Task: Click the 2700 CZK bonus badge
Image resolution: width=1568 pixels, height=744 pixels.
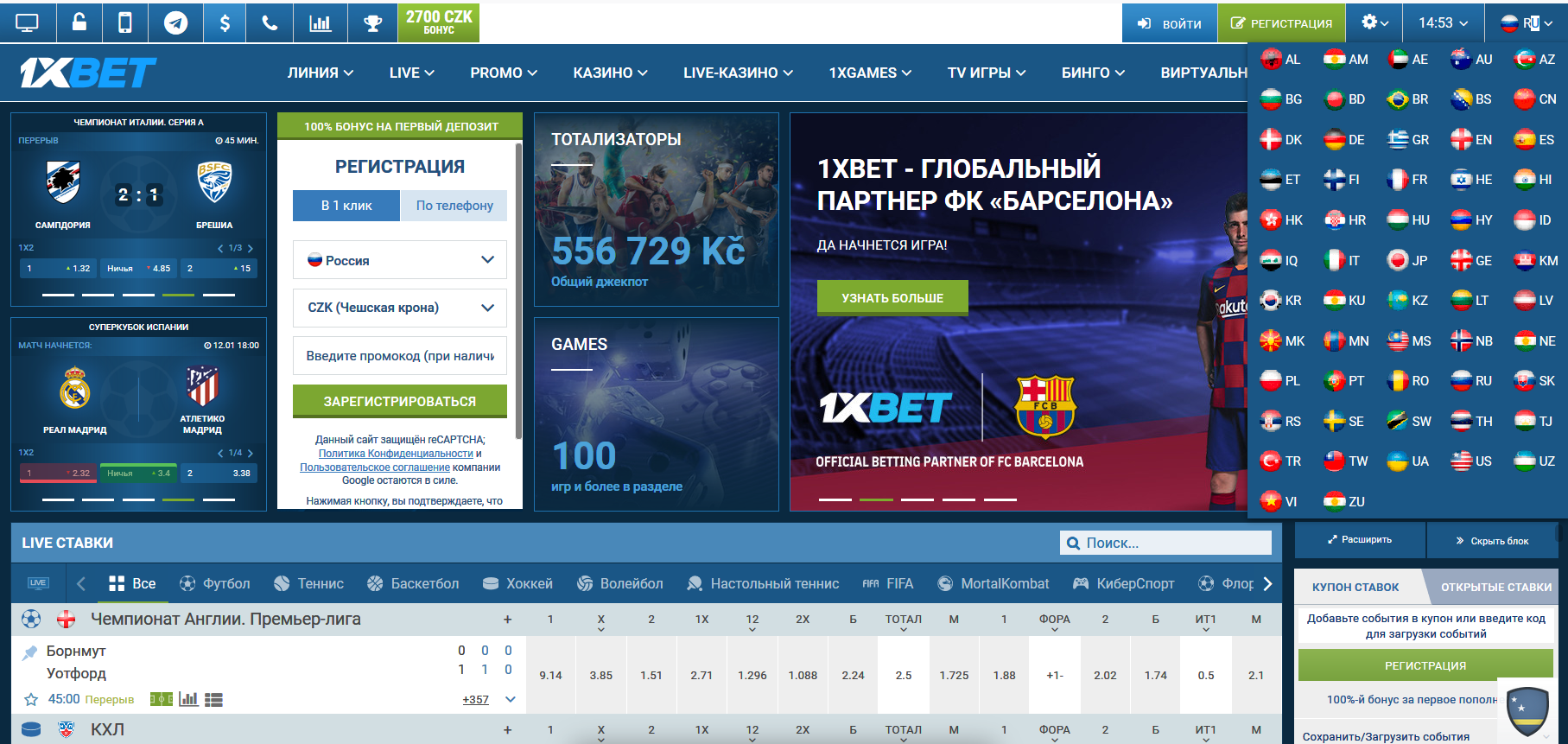Action: coord(439,22)
